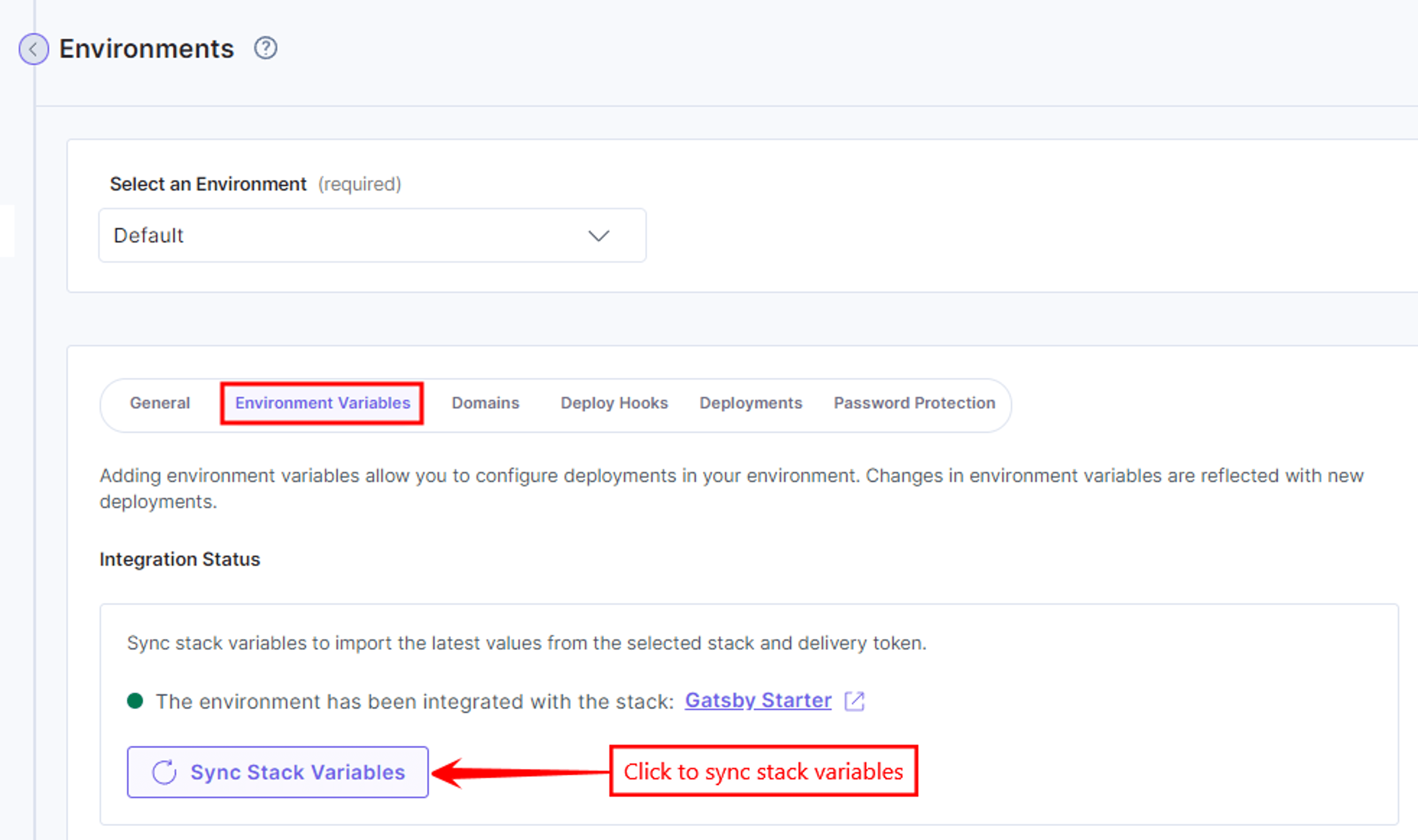Switch to the General tab
The image size is (1418, 840).
pyautogui.click(x=160, y=403)
